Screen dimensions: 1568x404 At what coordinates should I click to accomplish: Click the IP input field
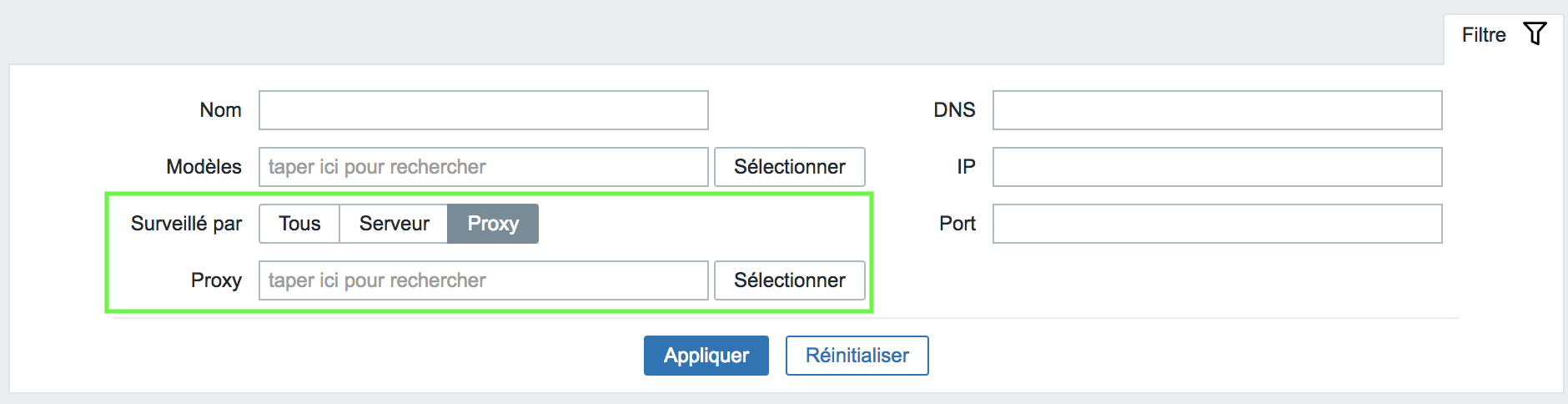(x=1218, y=167)
